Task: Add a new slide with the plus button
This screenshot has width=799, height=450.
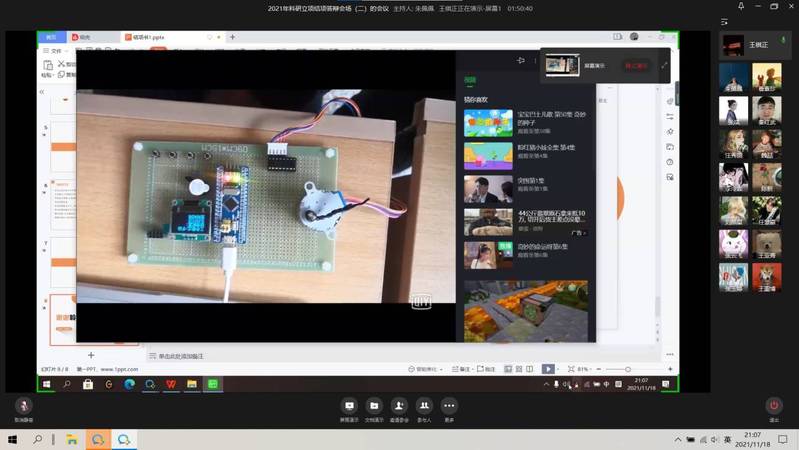Action: tap(91, 355)
